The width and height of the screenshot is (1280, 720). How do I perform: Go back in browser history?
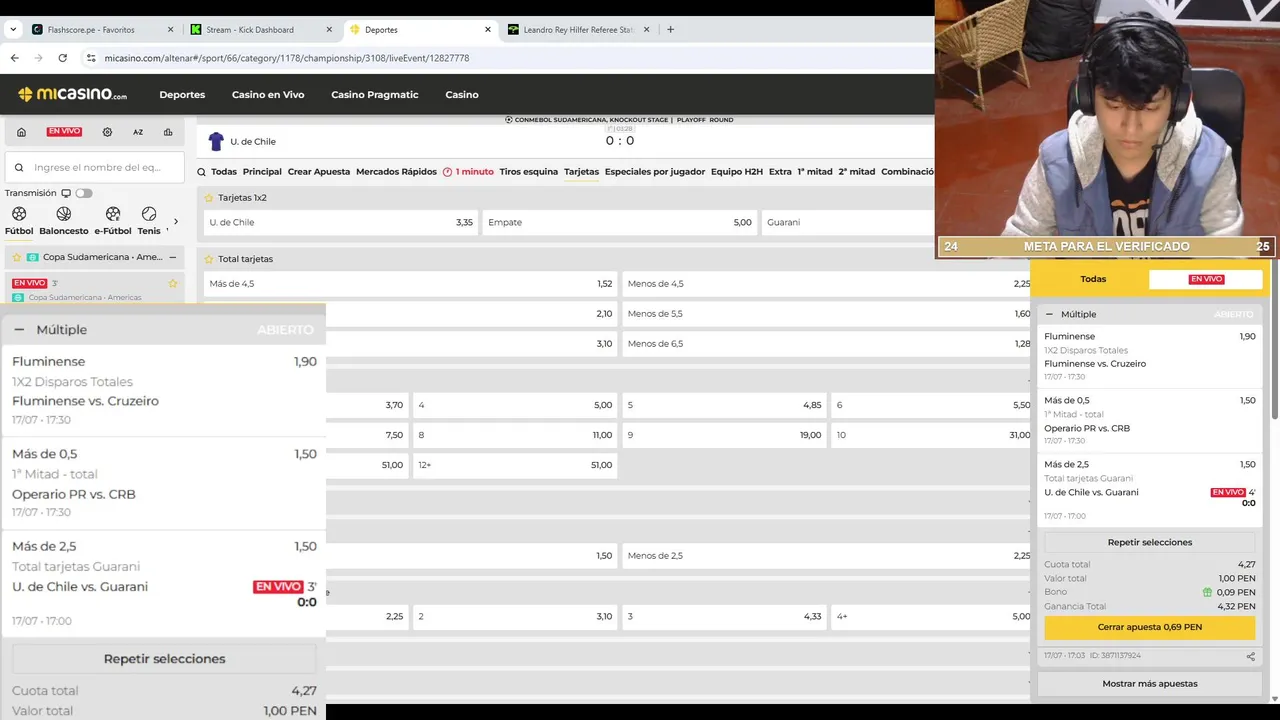(14, 58)
